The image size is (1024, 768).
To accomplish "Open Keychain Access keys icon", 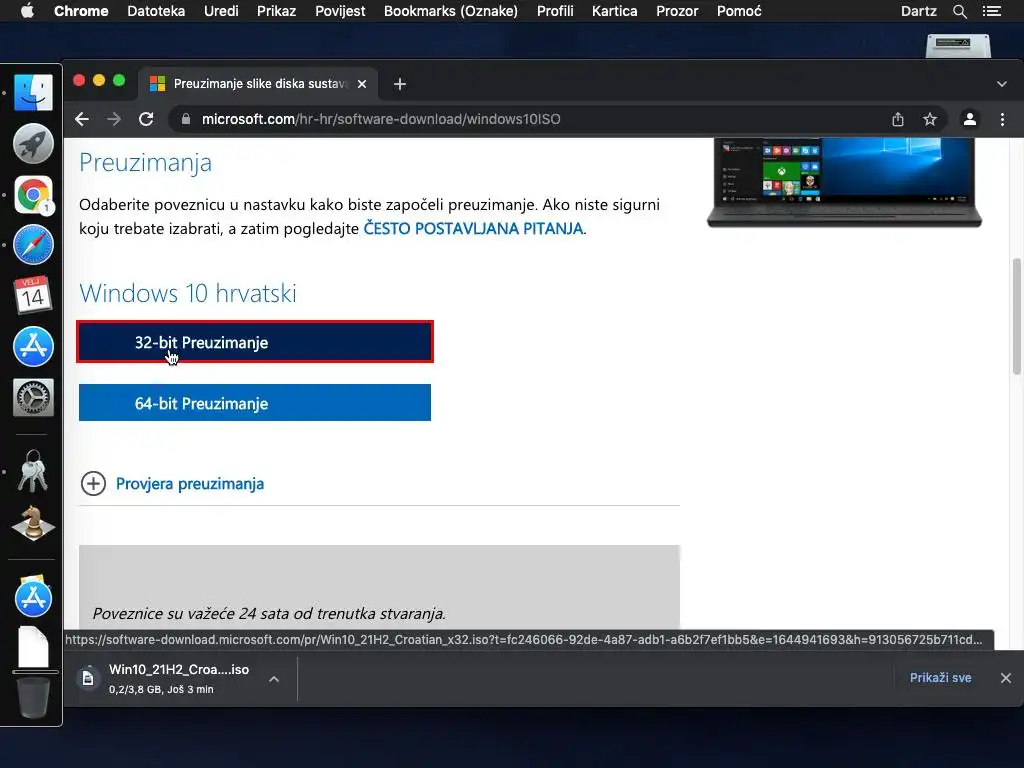I will click(x=33, y=471).
